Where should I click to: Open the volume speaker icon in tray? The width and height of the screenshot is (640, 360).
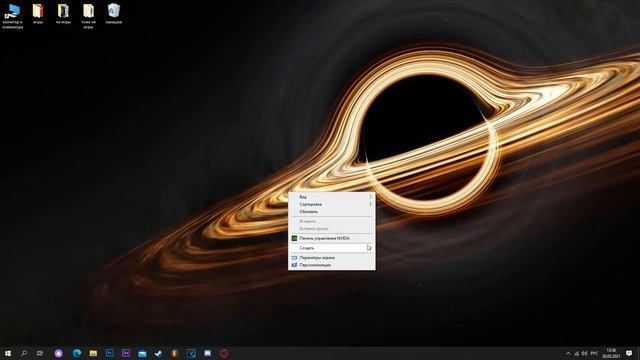[584, 353]
